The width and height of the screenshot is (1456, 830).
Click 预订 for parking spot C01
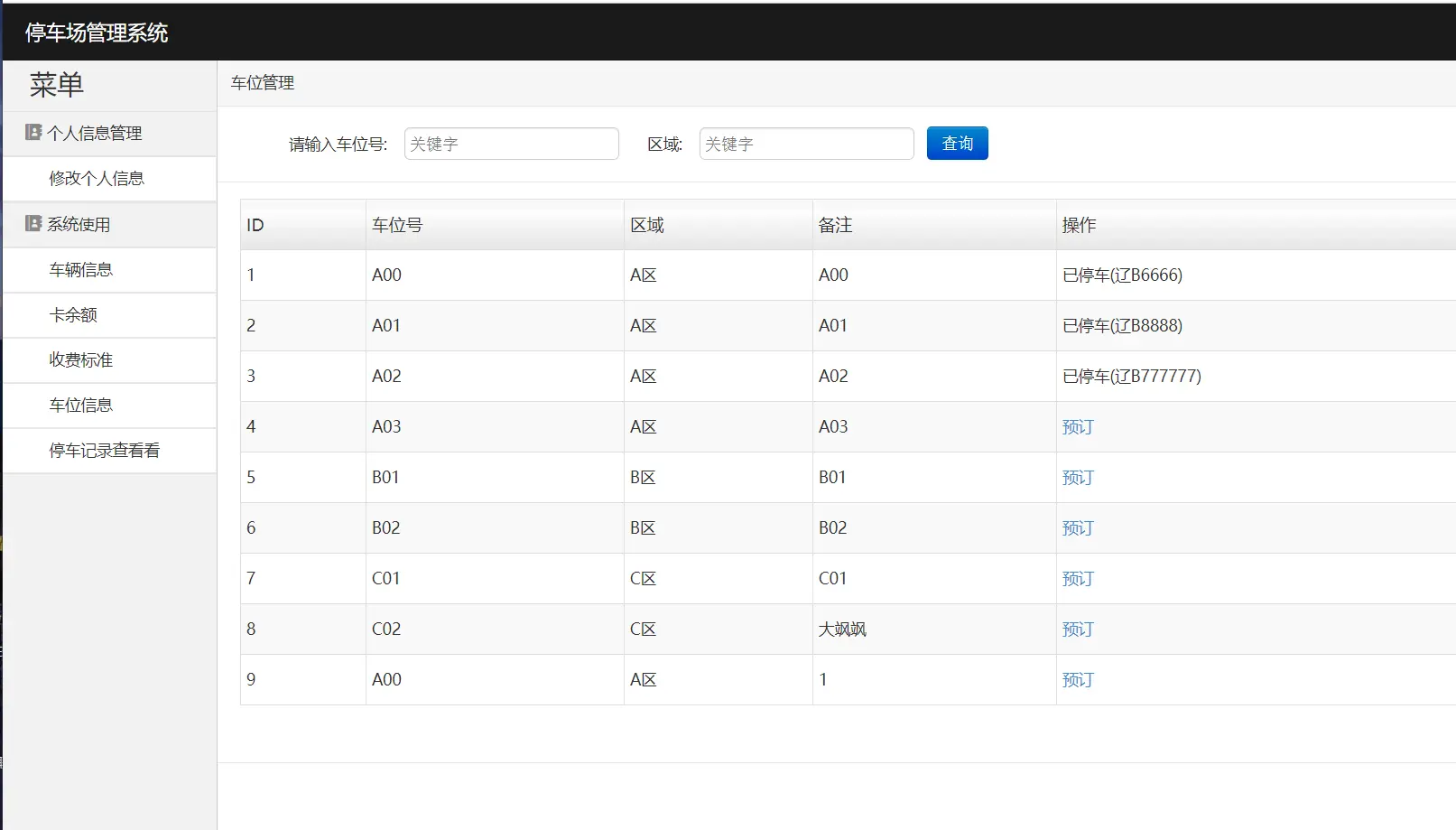[x=1078, y=579]
